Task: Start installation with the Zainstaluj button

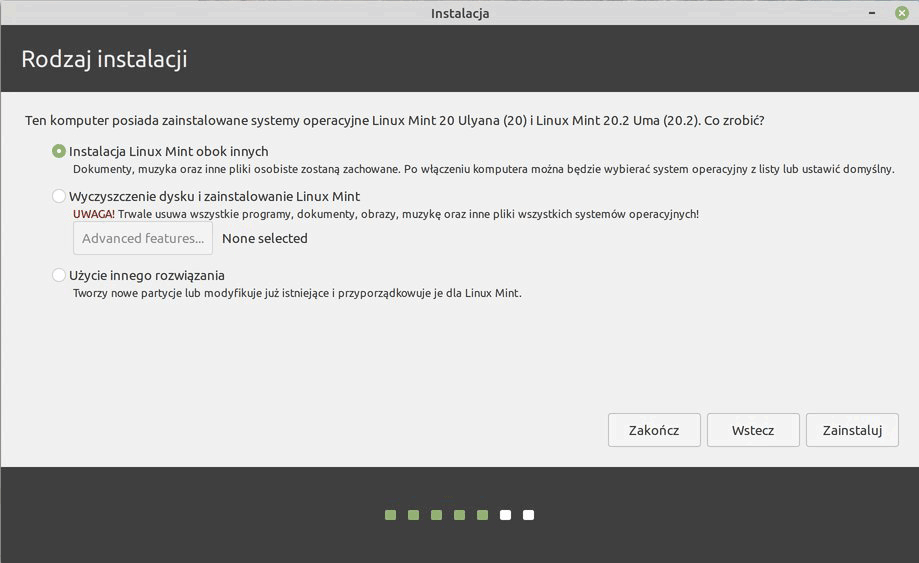Action: pyautogui.click(x=852, y=430)
